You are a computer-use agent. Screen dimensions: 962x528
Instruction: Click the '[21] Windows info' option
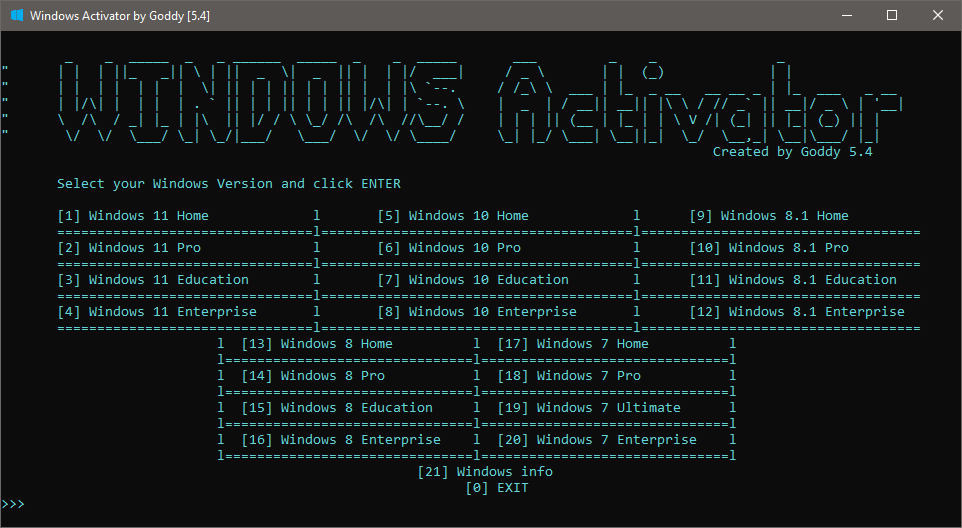485,472
